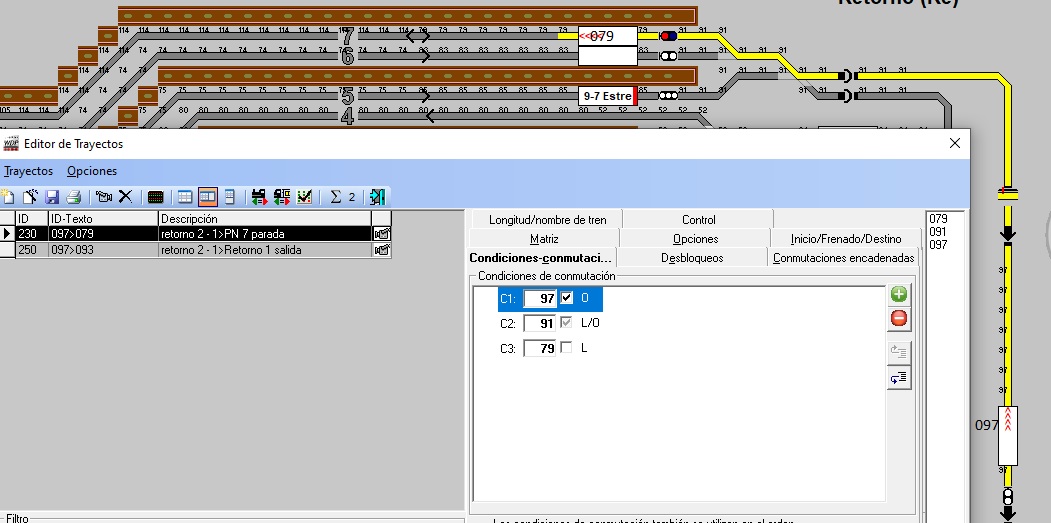Add a switching condition with the green plus
This screenshot has height=523, width=1051.
pyautogui.click(x=899, y=294)
